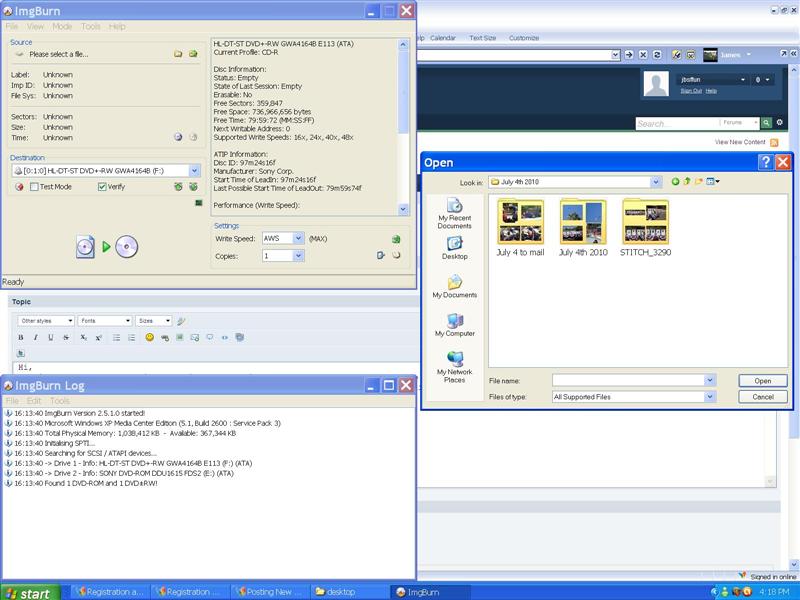Viewport: 800px width, 600px height.
Task: Select My Documents in the Open dialog places bar
Action: [455, 286]
